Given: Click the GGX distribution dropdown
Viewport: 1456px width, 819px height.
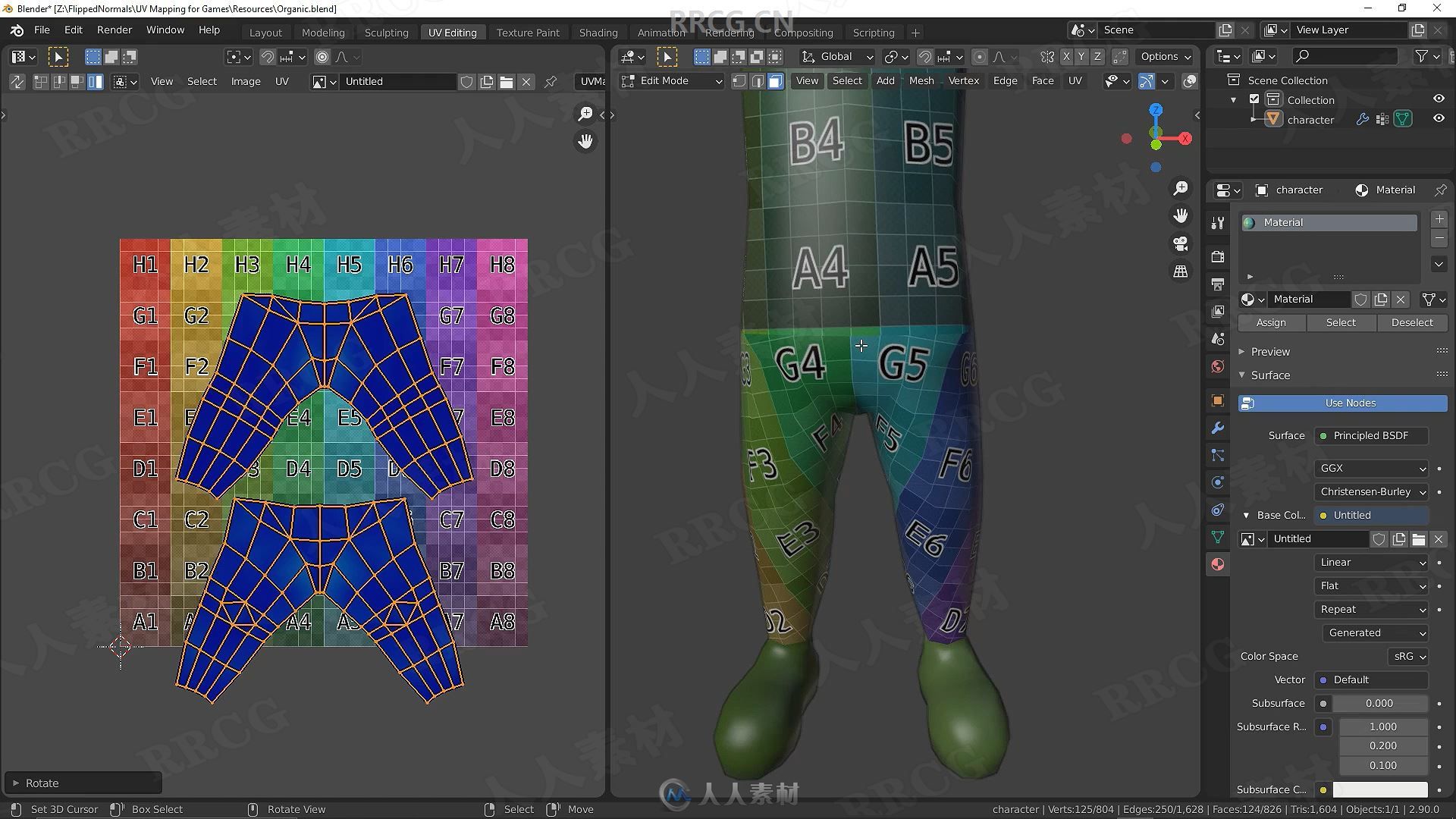Looking at the screenshot, I should click(1370, 467).
